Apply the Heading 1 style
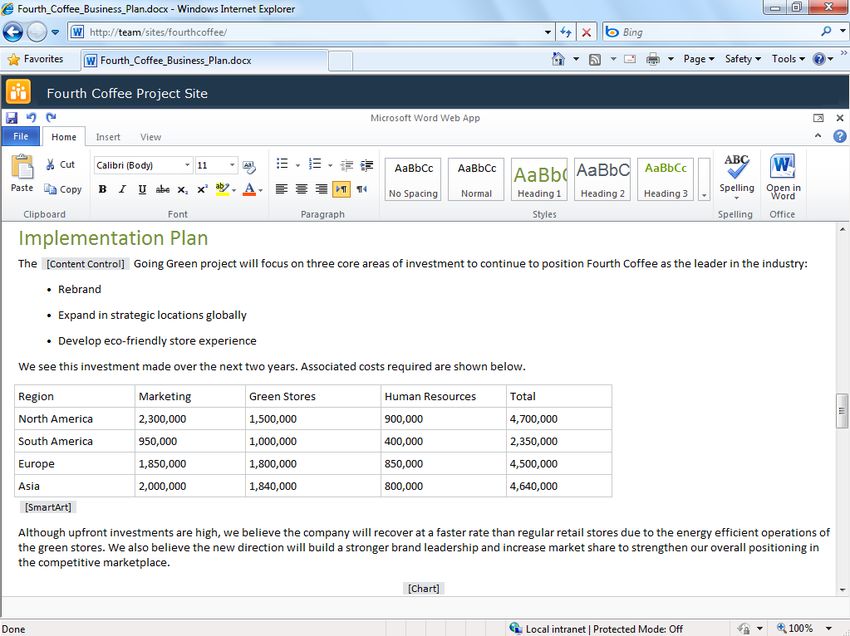 [x=539, y=179]
